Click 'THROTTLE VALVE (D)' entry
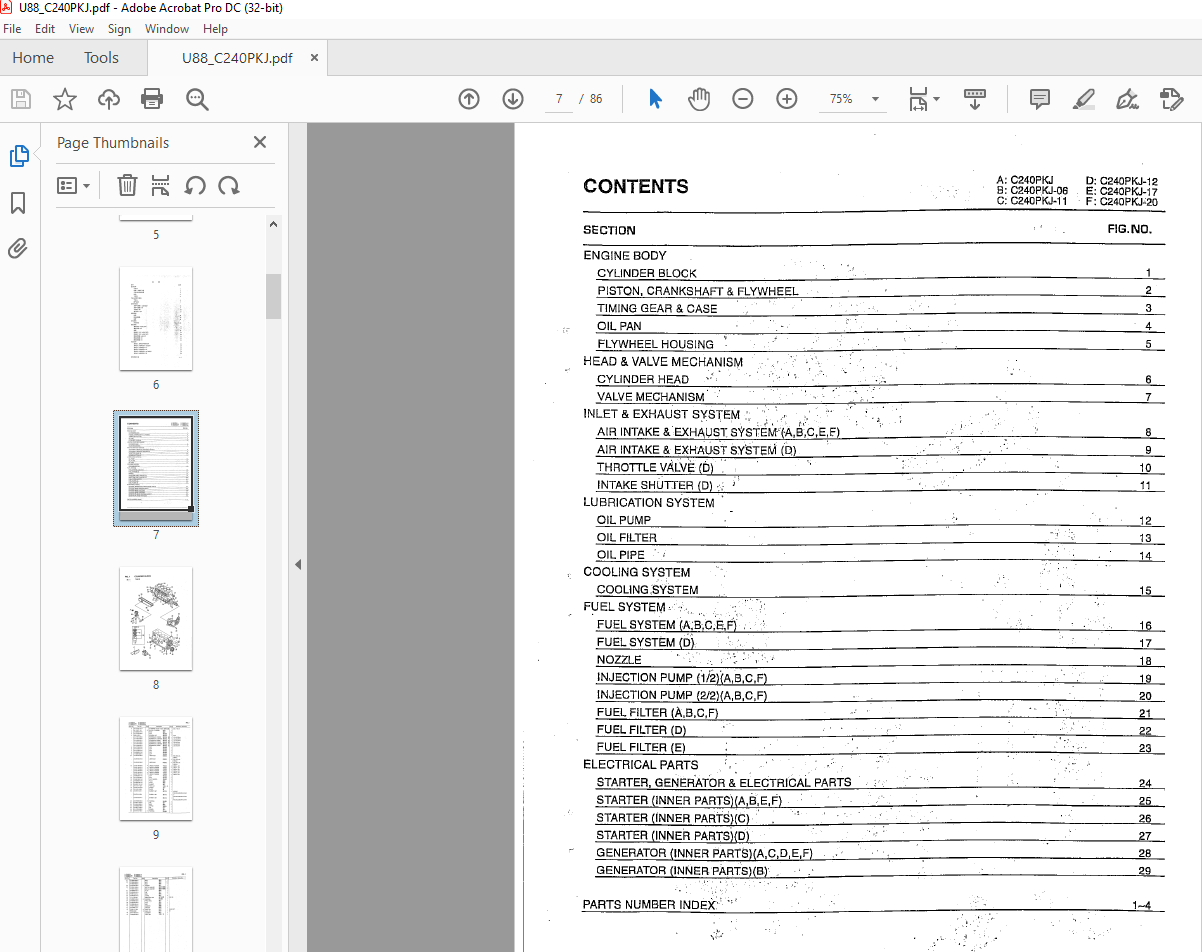Viewport: 1202px width, 952px height. tap(655, 467)
